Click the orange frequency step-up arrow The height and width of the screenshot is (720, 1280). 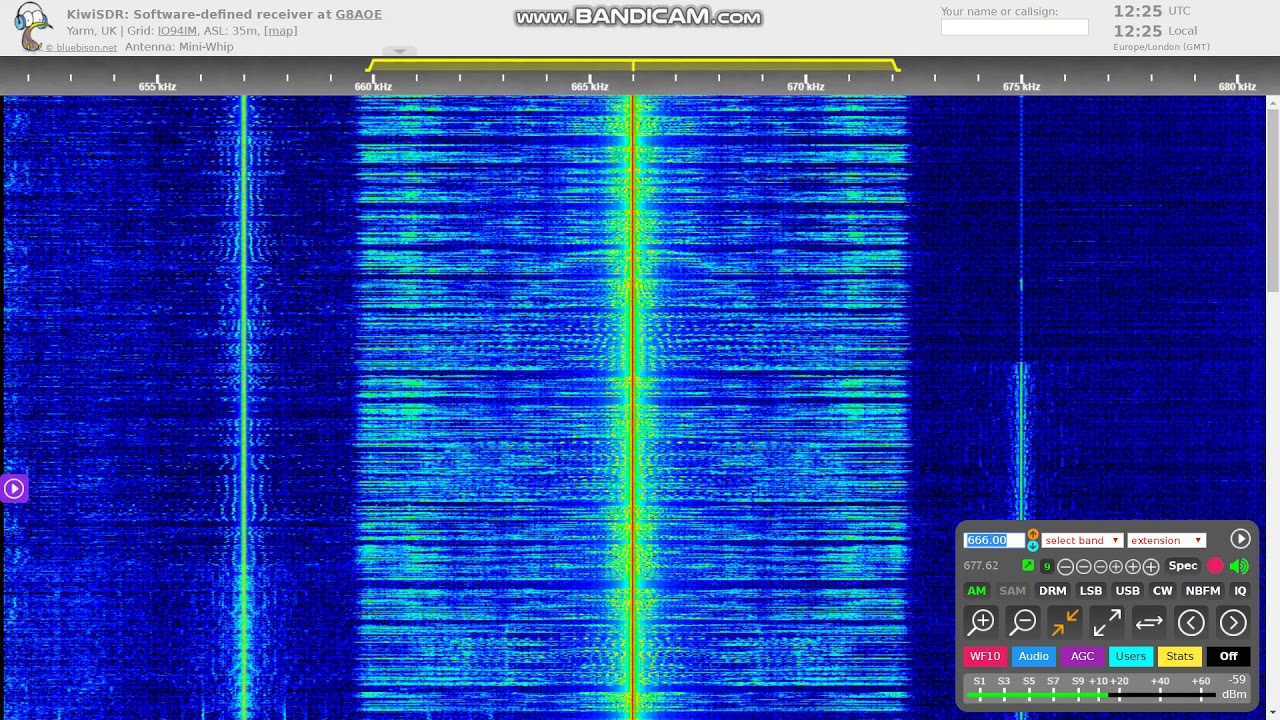point(1033,535)
